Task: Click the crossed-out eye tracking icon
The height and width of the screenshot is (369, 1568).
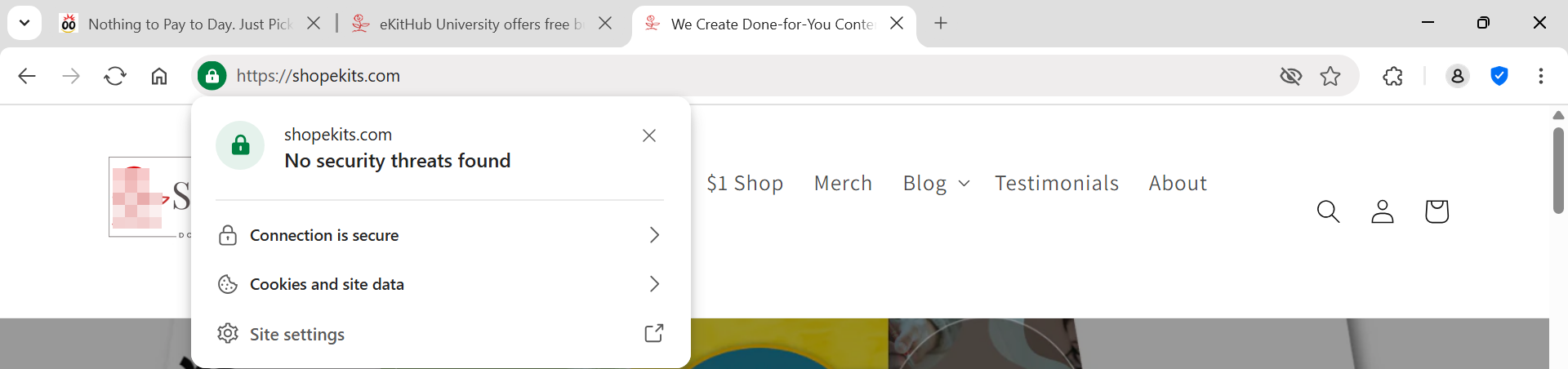Action: pyautogui.click(x=1290, y=76)
